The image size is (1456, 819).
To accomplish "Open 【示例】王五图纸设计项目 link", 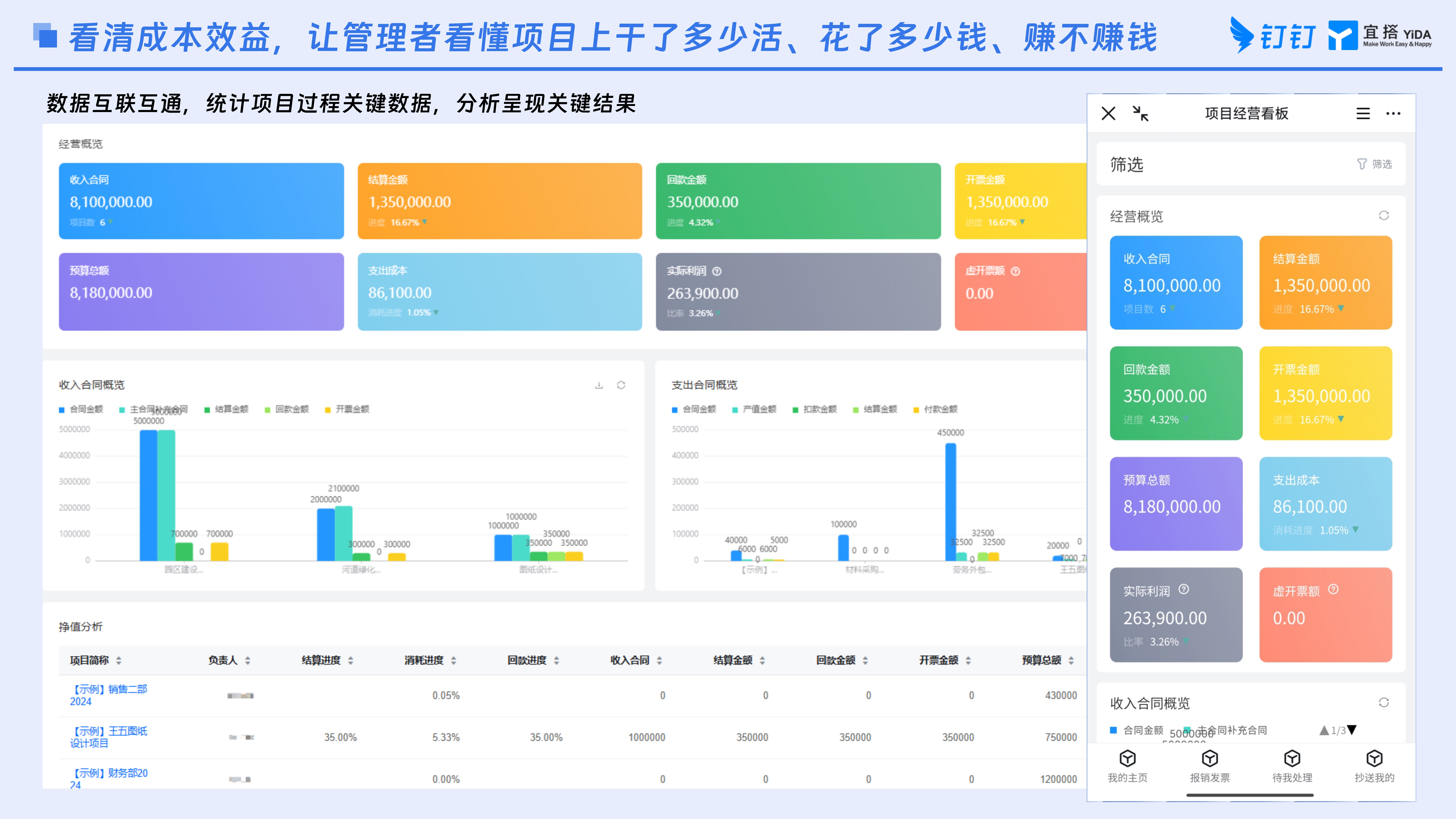I will point(108,737).
